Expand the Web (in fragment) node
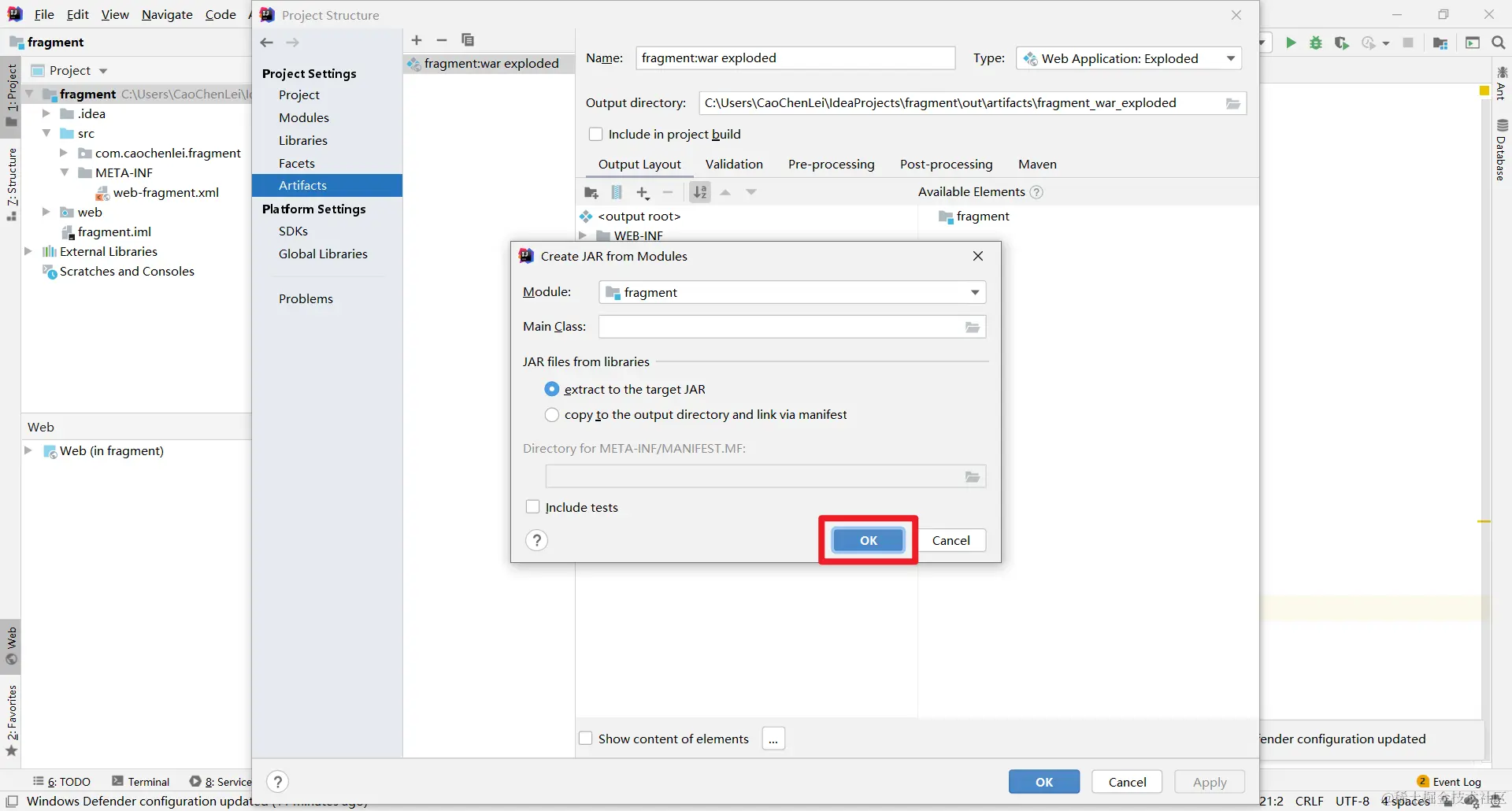The width and height of the screenshot is (1512, 811). (x=28, y=450)
